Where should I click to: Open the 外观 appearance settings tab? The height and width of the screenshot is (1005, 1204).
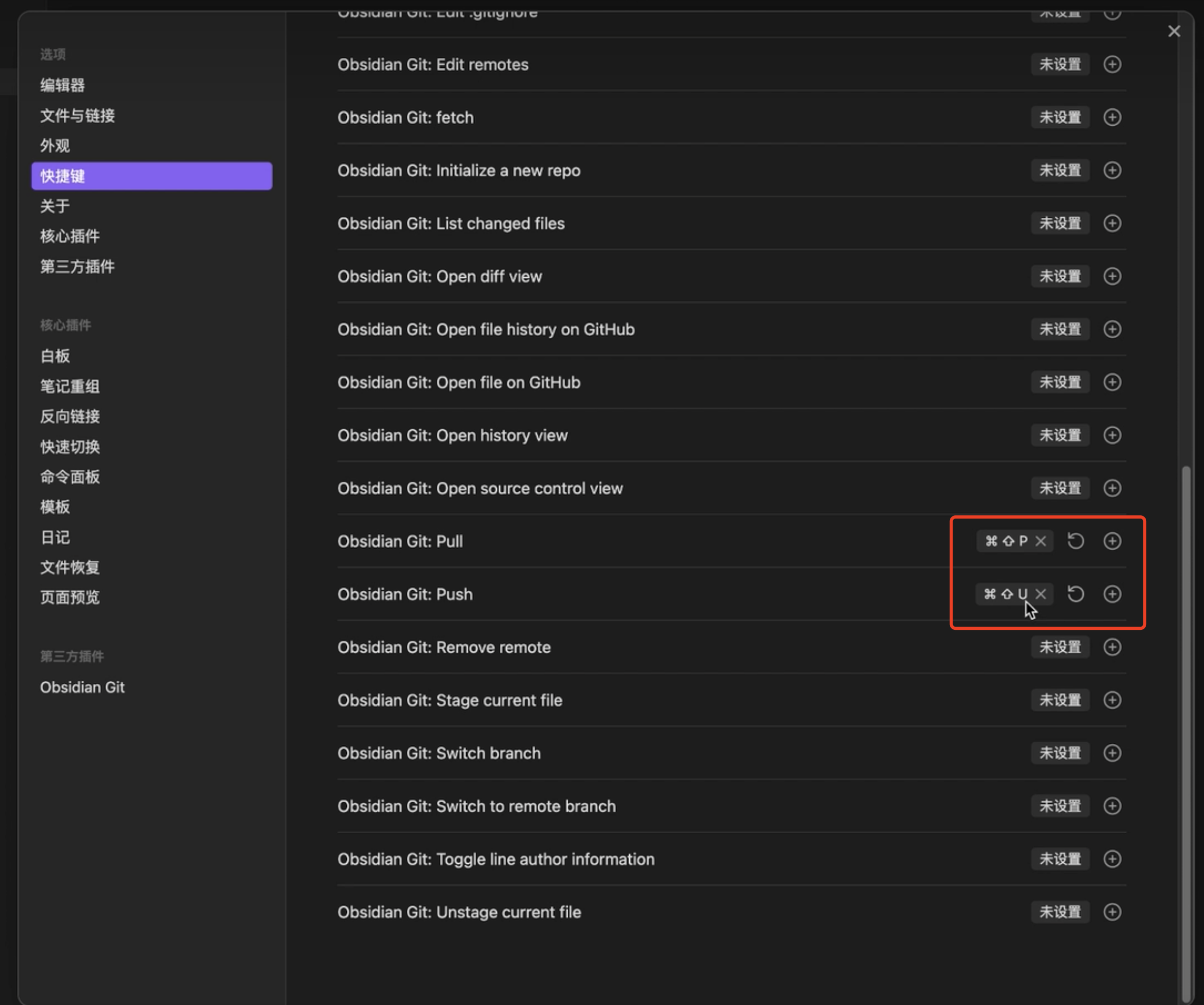pyautogui.click(x=55, y=146)
